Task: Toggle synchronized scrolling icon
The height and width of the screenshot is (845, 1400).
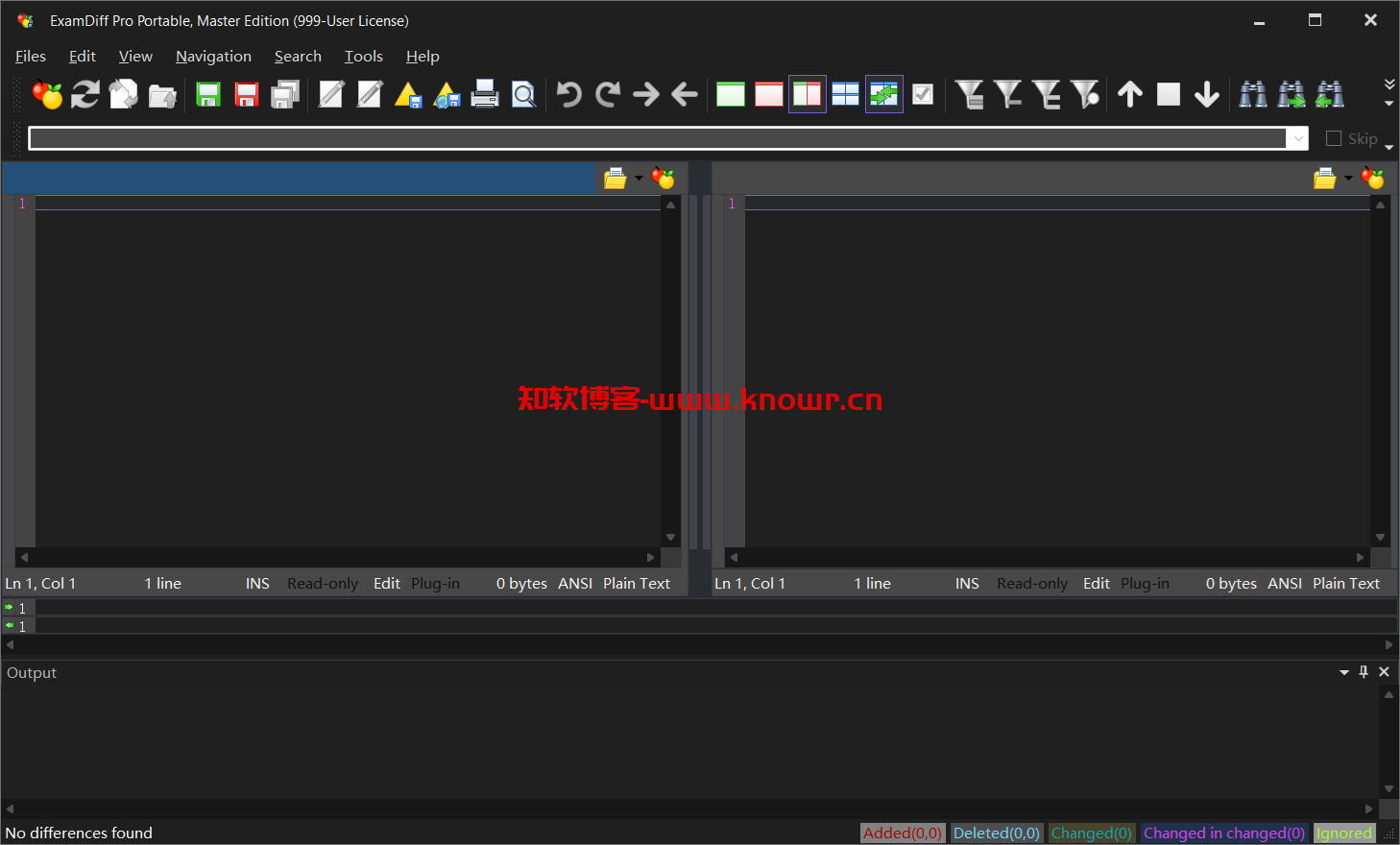Action: [884, 94]
